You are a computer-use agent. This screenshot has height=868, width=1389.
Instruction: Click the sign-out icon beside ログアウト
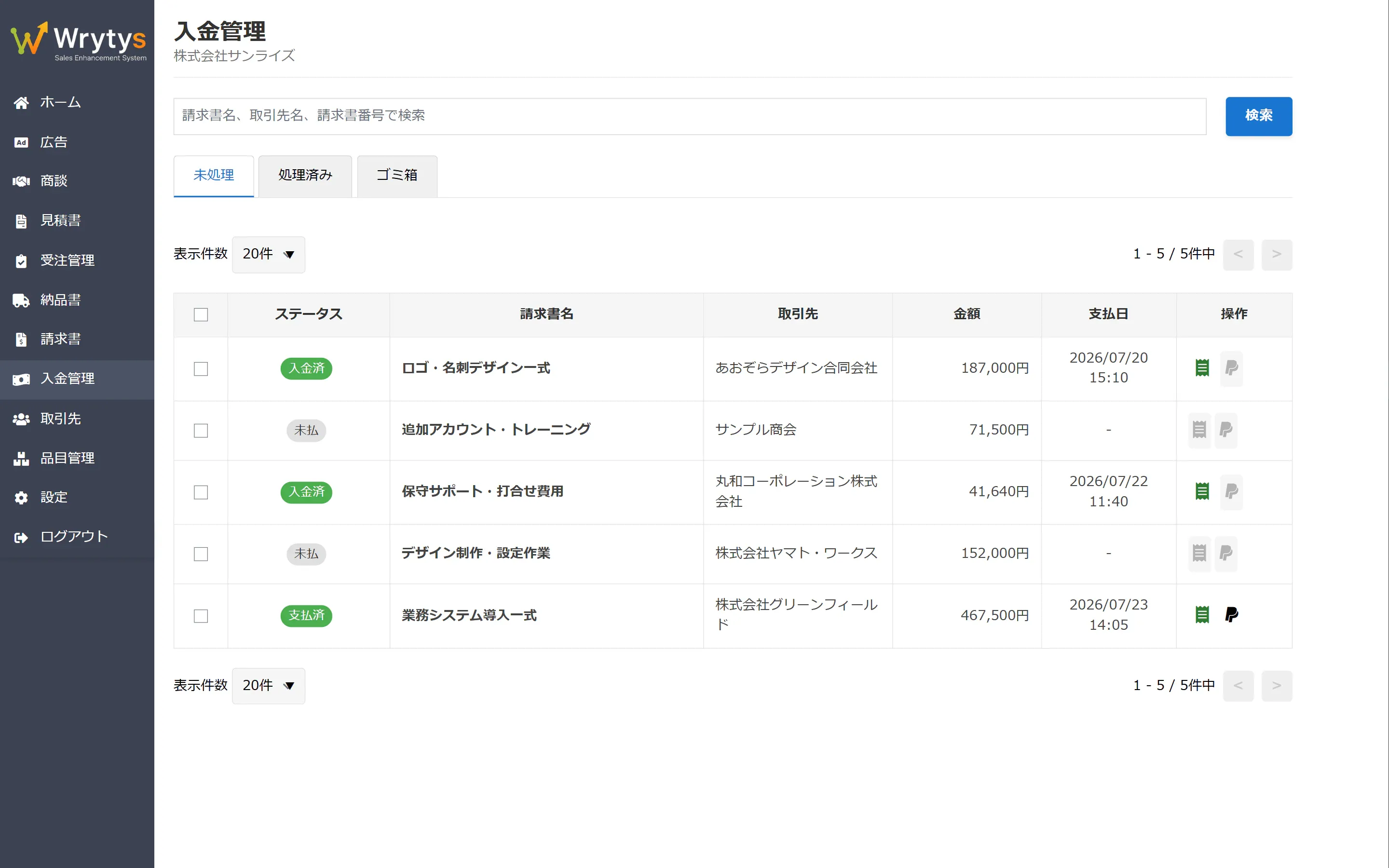coord(21,537)
